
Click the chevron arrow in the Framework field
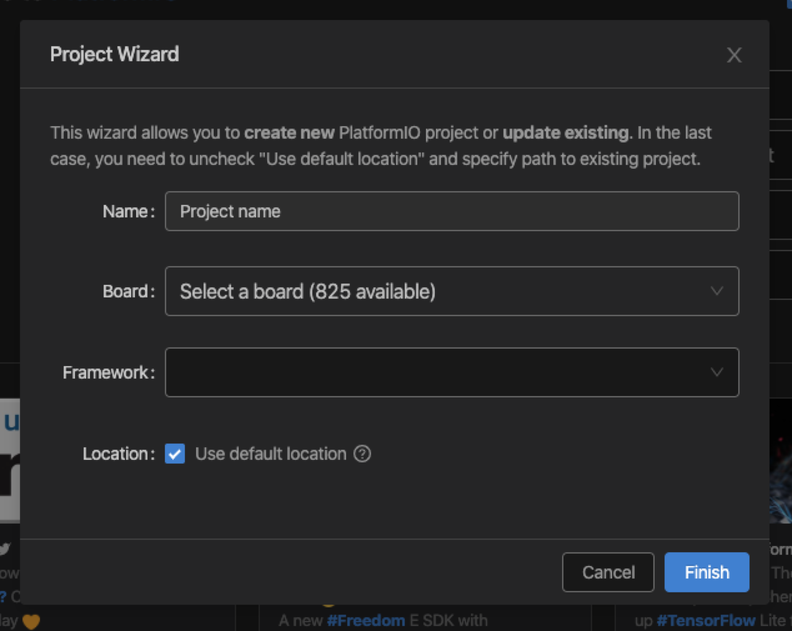coord(716,372)
